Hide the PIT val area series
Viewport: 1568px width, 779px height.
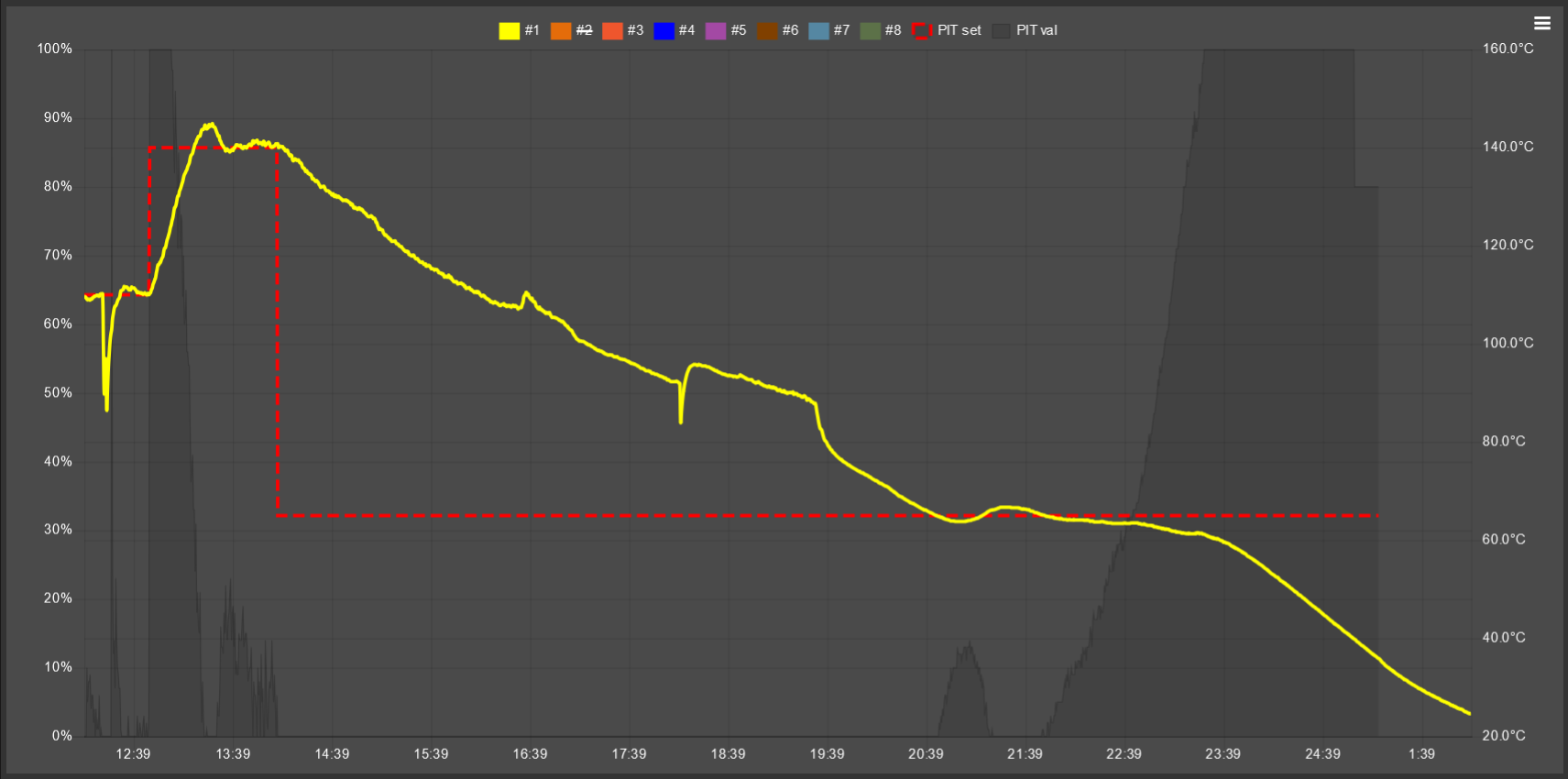point(1025,30)
